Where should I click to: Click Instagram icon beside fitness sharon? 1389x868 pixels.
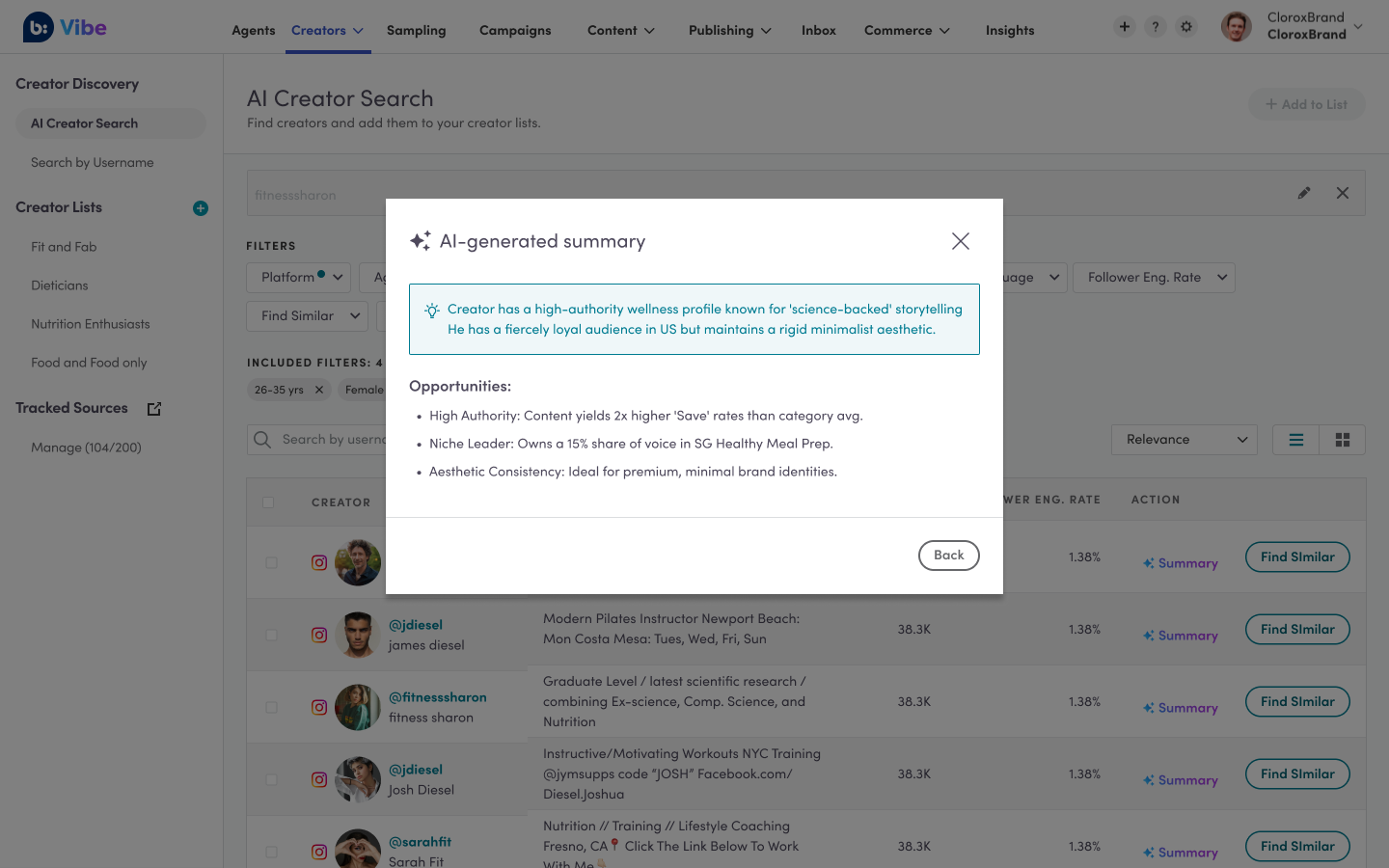click(319, 707)
